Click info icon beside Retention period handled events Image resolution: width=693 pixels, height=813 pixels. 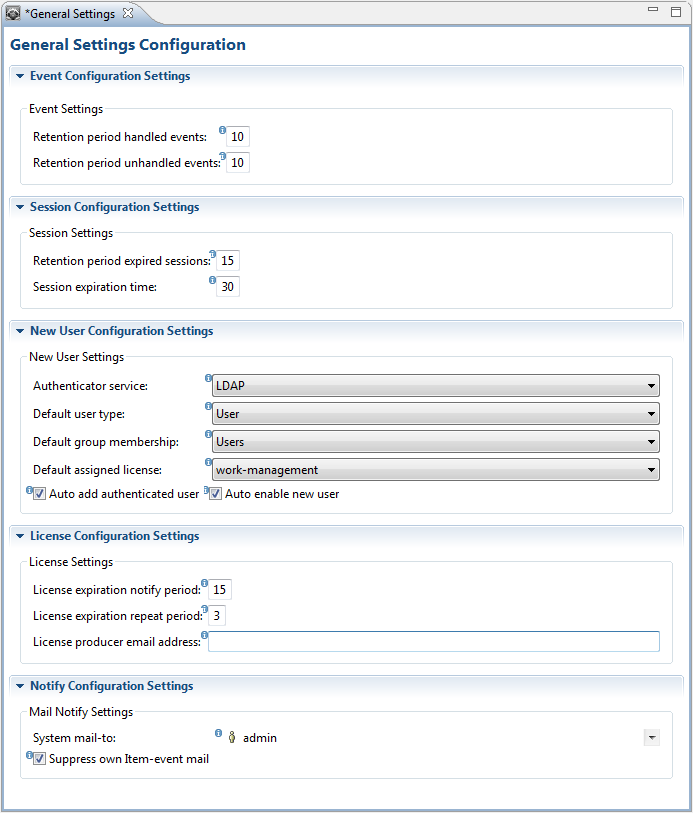(222, 130)
